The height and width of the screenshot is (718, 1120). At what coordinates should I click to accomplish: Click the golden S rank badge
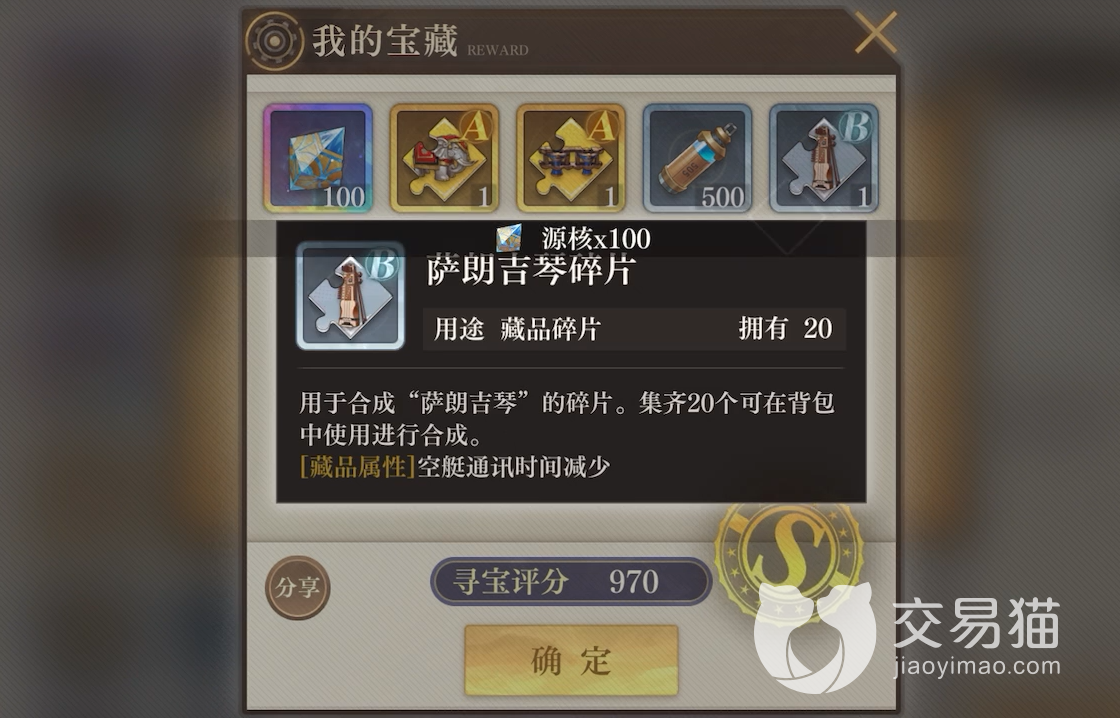[788, 556]
